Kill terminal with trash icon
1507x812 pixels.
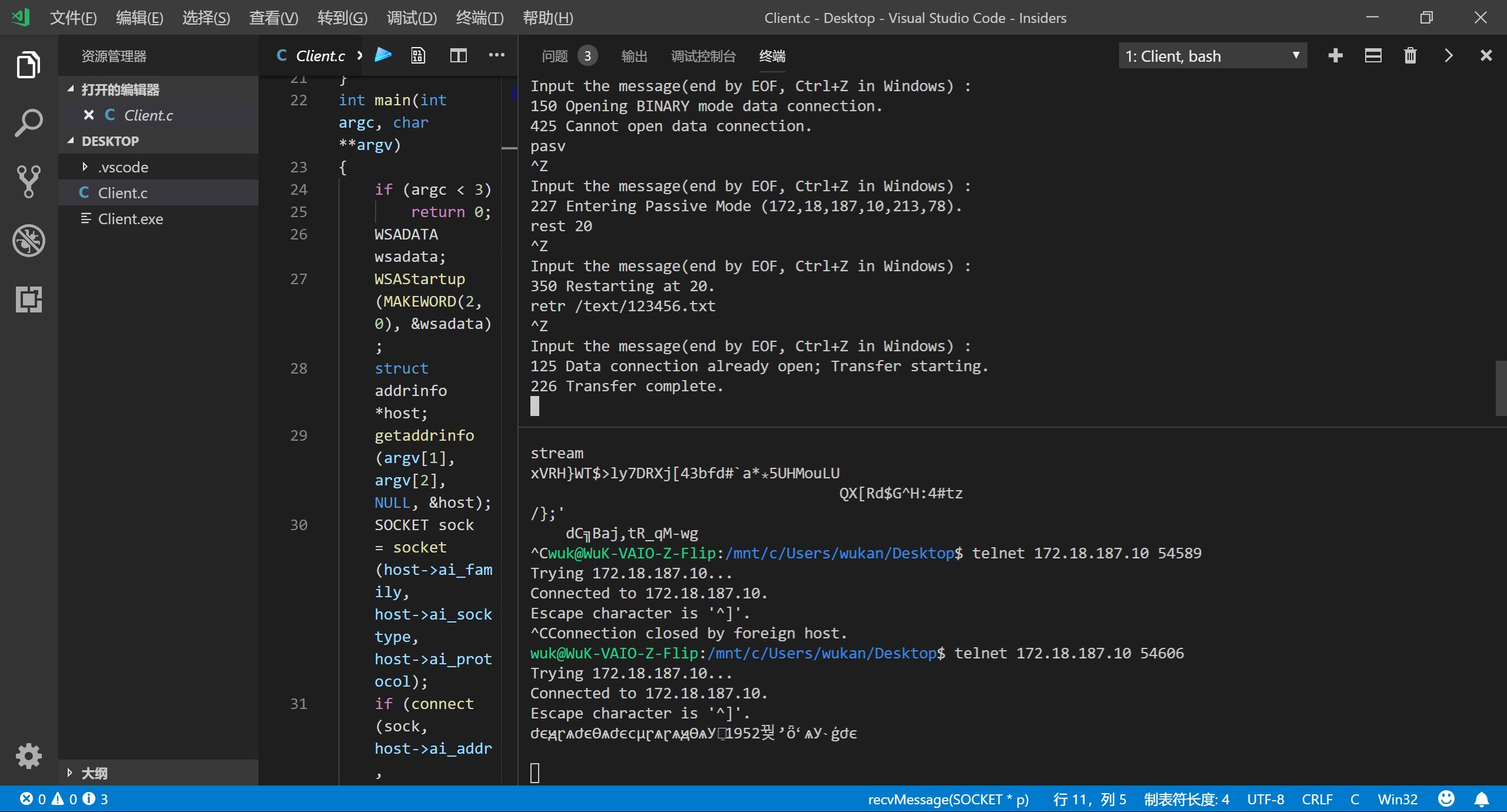[x=1410, y=56]
